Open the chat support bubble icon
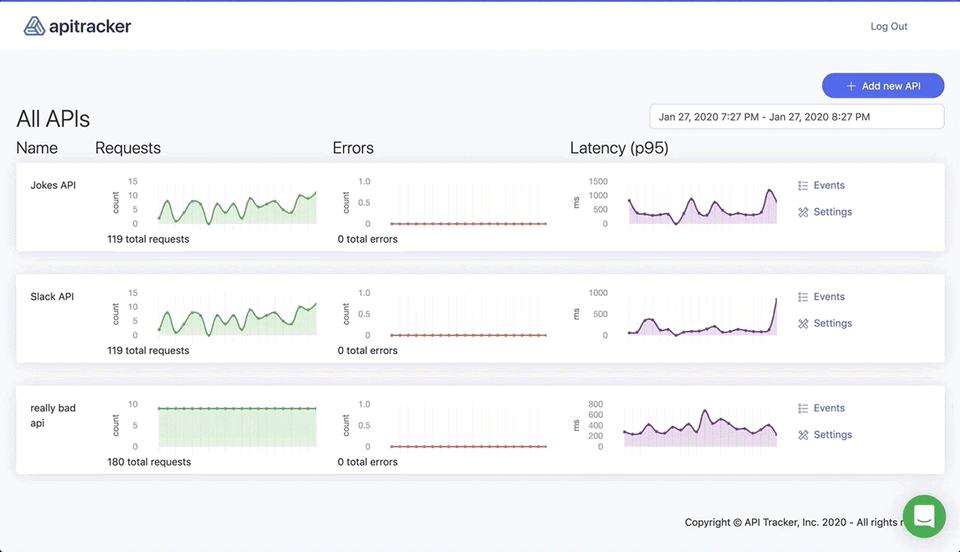Image resolution: width=960 pixels, height=552 pixels. 924,516
